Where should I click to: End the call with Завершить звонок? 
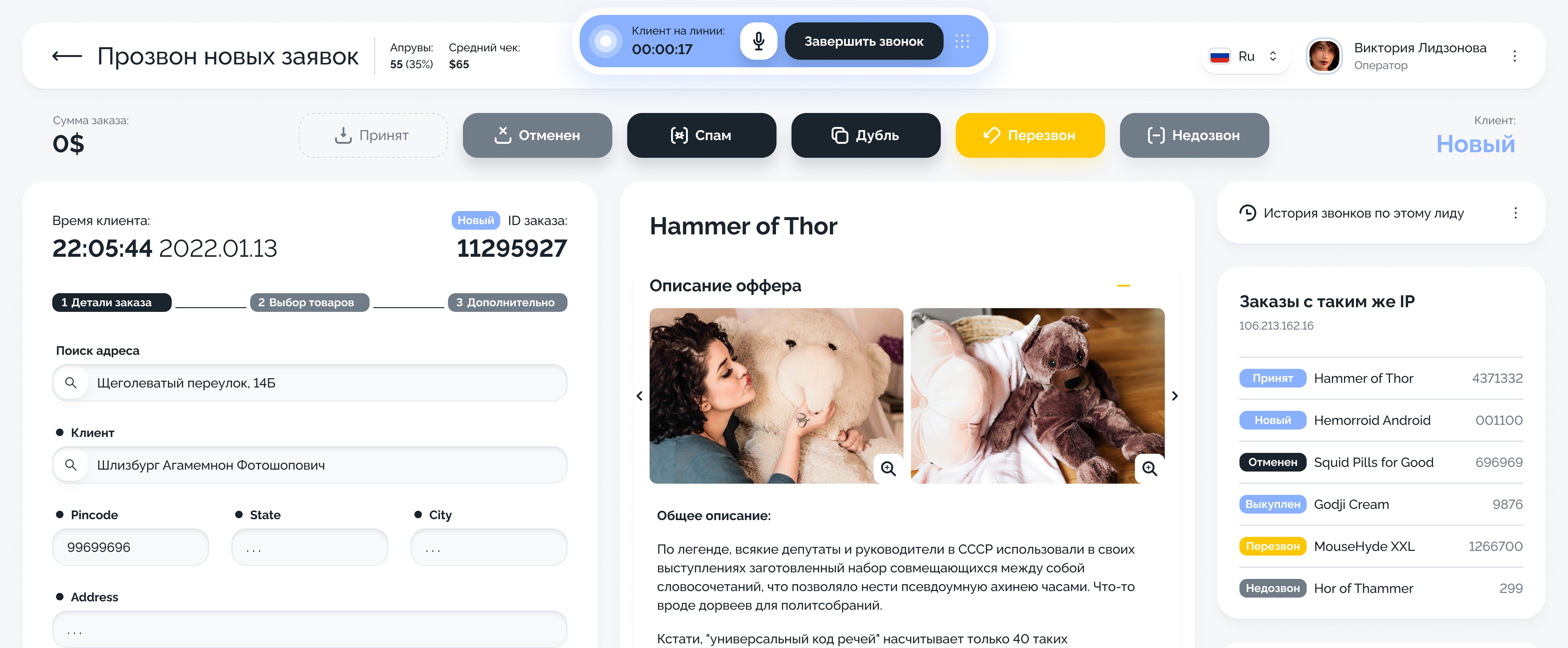point(864,41)
